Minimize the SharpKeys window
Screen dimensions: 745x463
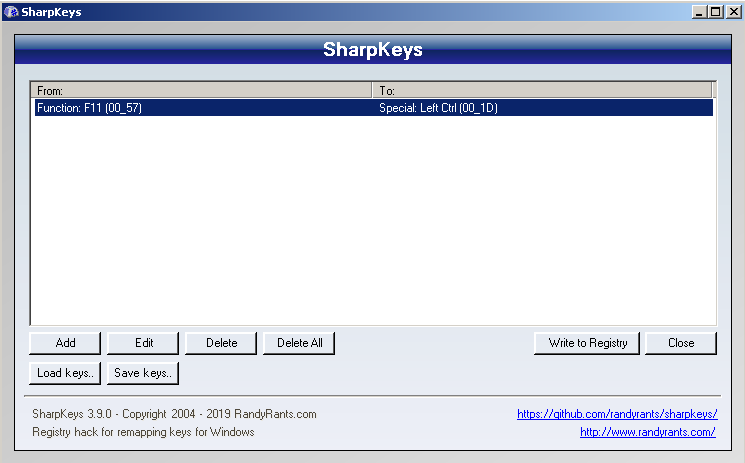699,12
